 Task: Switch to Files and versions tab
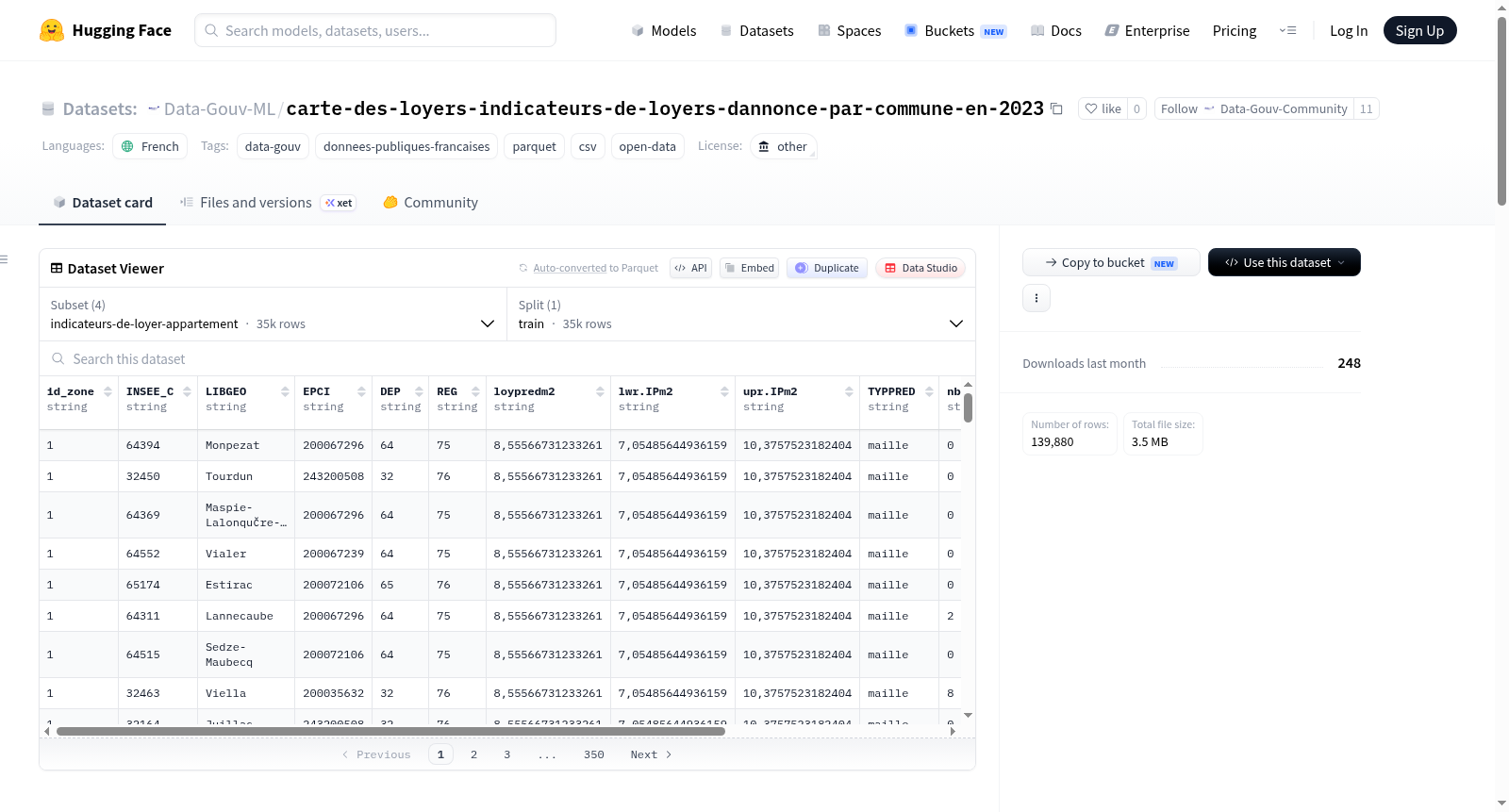[x=268, y=203]
